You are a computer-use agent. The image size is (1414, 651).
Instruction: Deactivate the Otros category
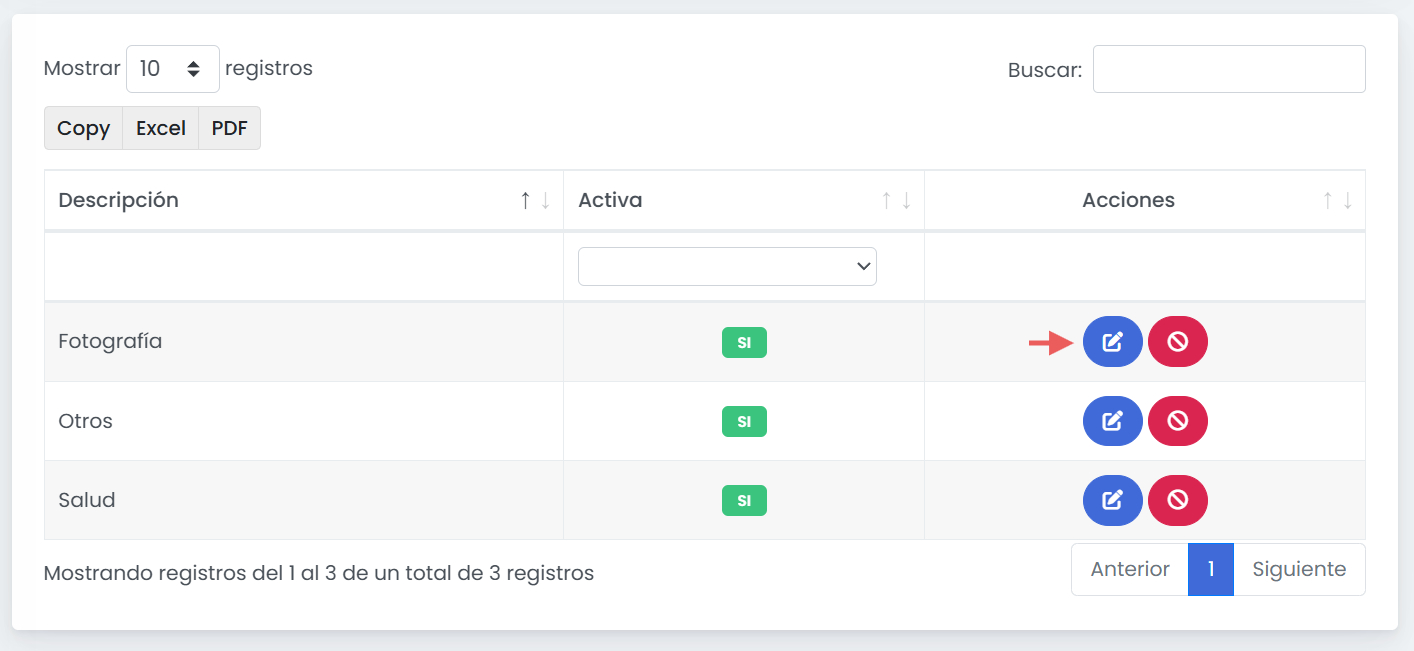[1177, 421]
